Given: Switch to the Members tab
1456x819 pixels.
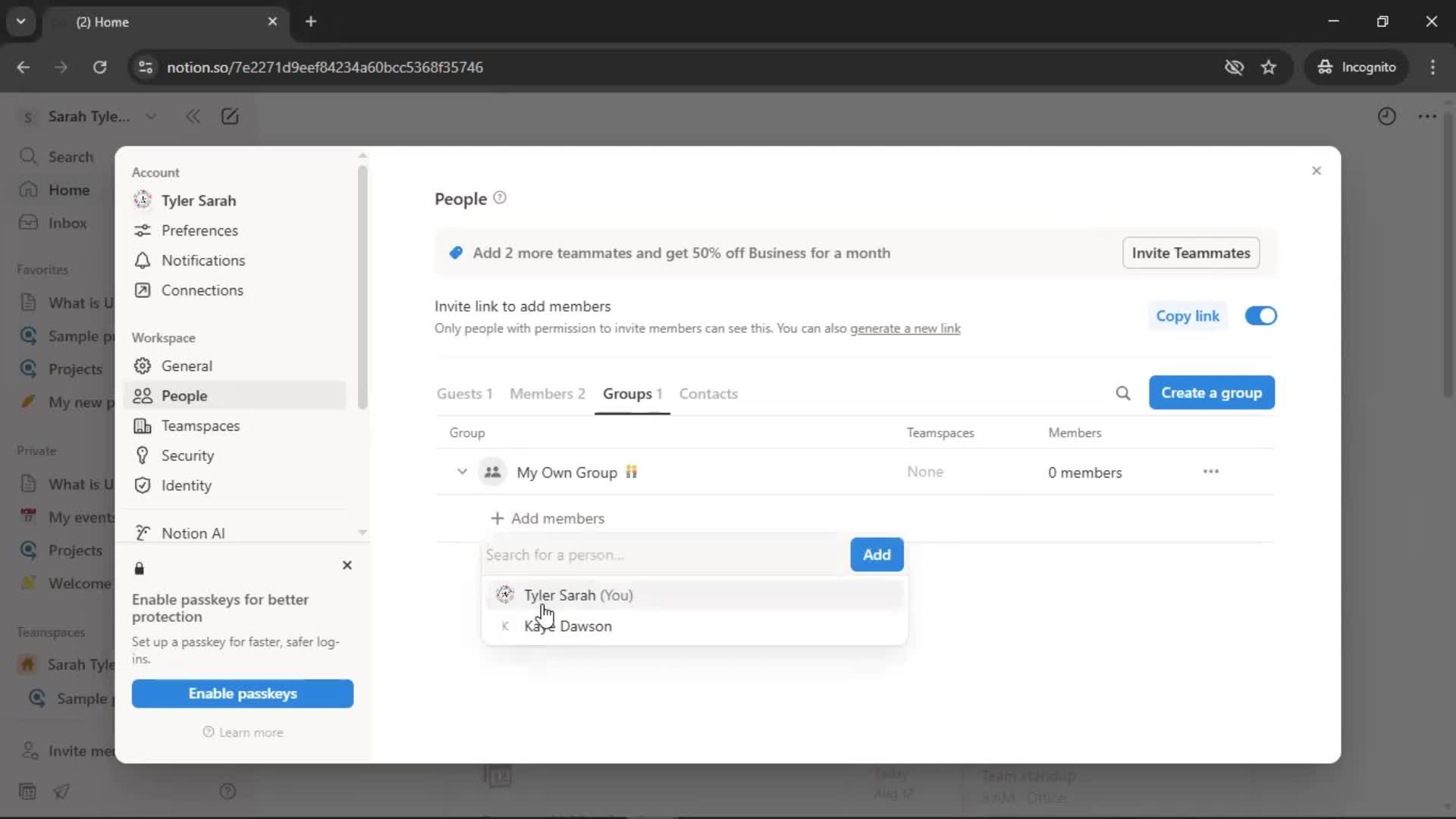Looking at the screenshot, I should [x=548, y=394].
